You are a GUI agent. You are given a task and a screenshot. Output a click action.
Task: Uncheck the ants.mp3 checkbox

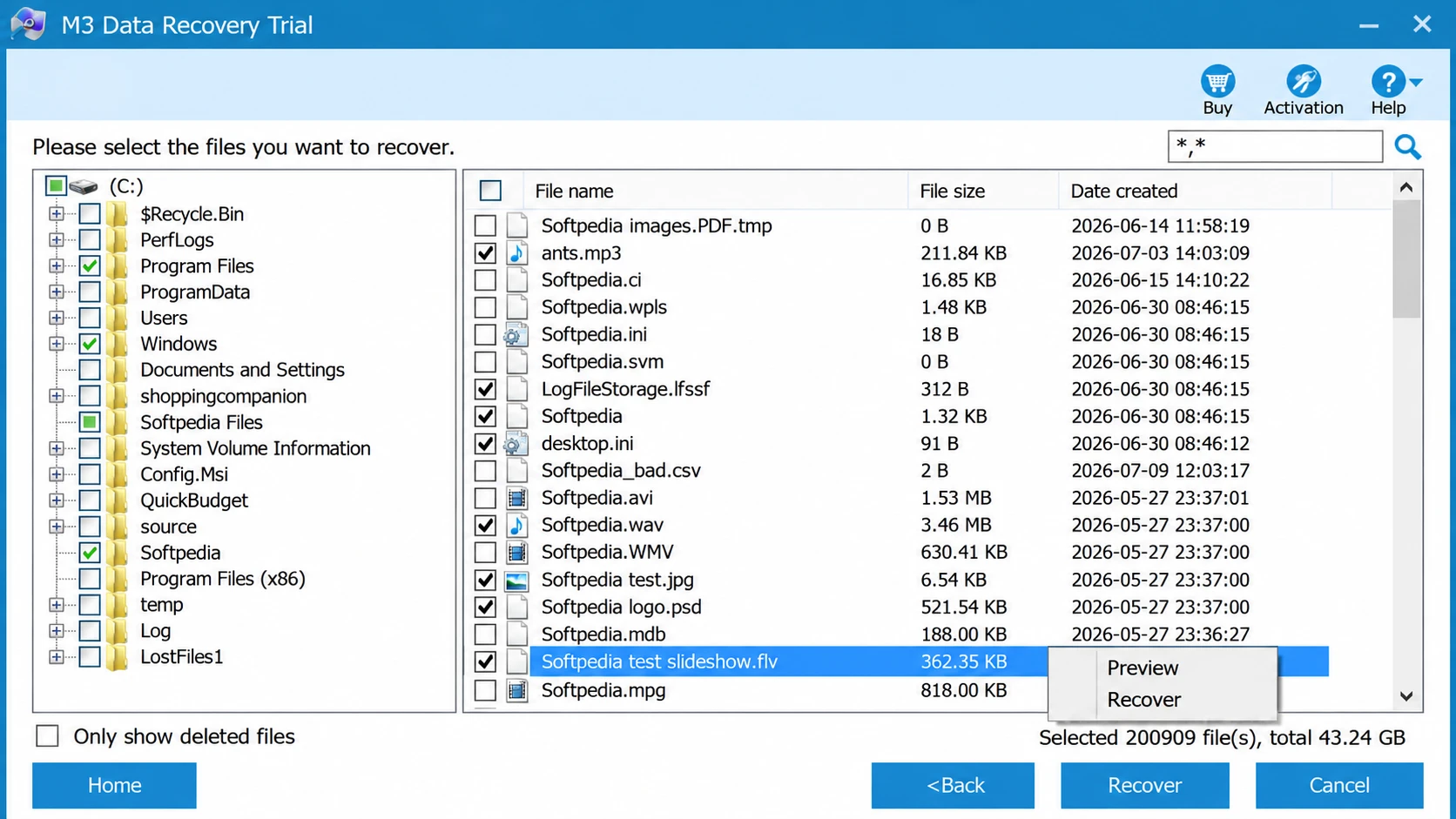point(486,253)
